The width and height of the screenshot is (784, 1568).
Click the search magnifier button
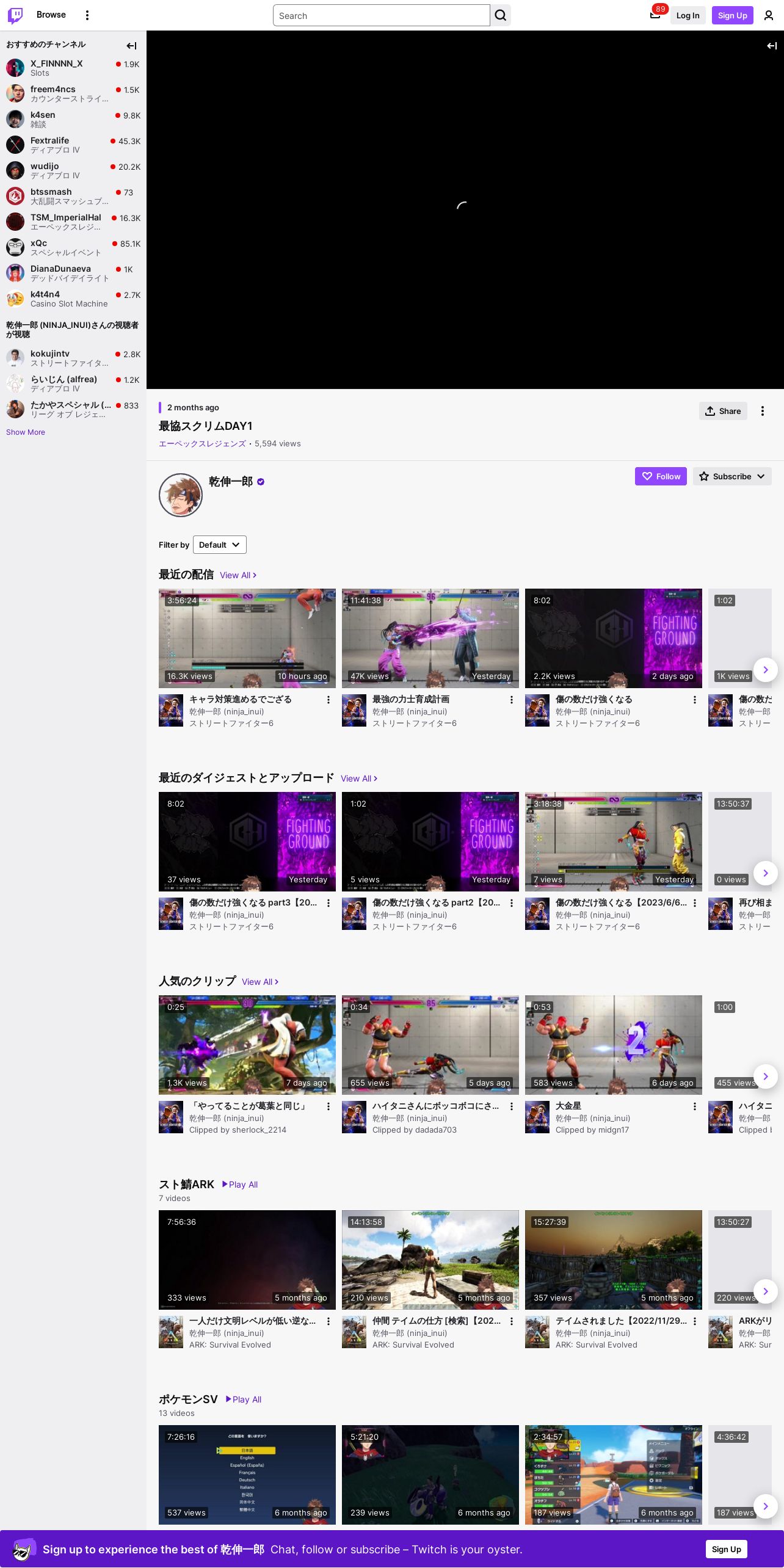(501, 15)
